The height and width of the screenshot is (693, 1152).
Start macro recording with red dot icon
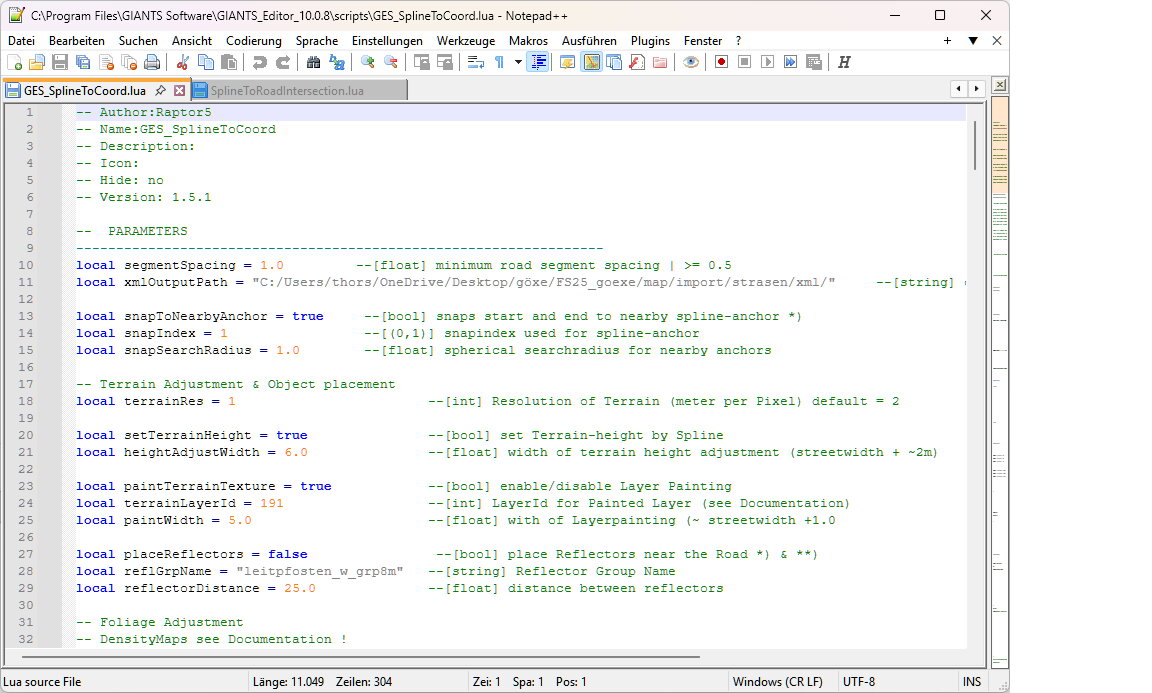click(x=721, y=62)
